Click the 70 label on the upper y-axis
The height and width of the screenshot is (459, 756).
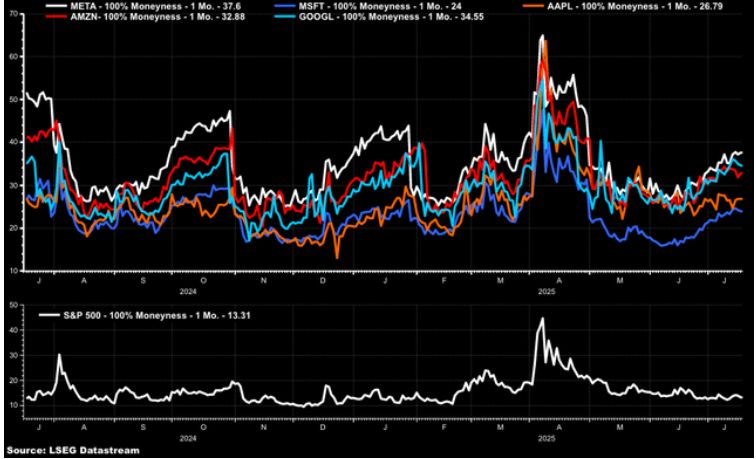[x=14, y=14]
